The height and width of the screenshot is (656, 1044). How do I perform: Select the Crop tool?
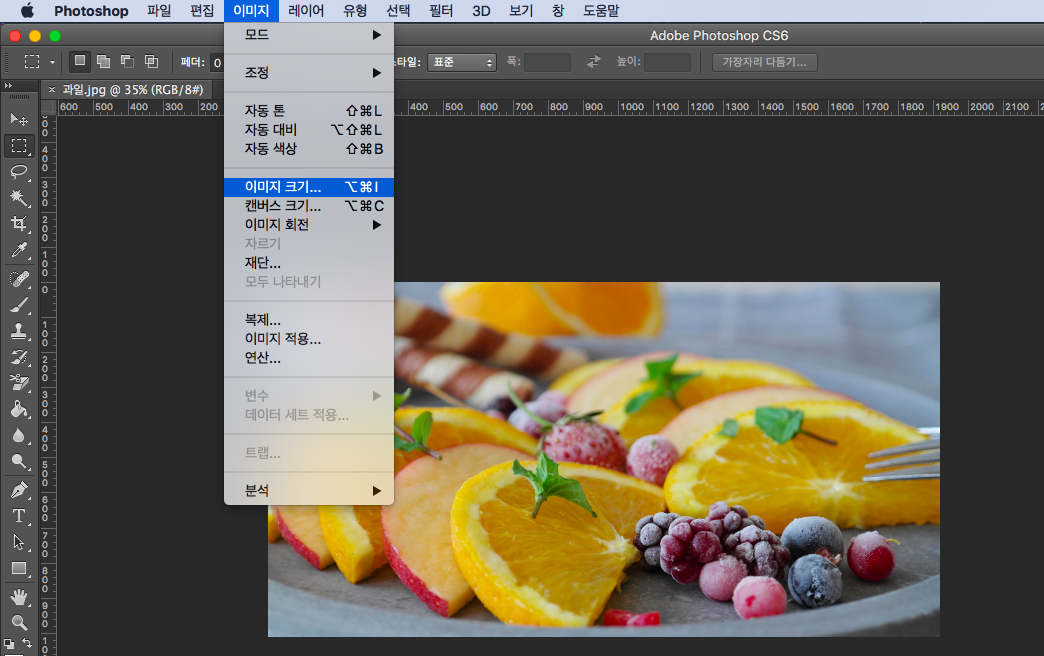[19, 224]
